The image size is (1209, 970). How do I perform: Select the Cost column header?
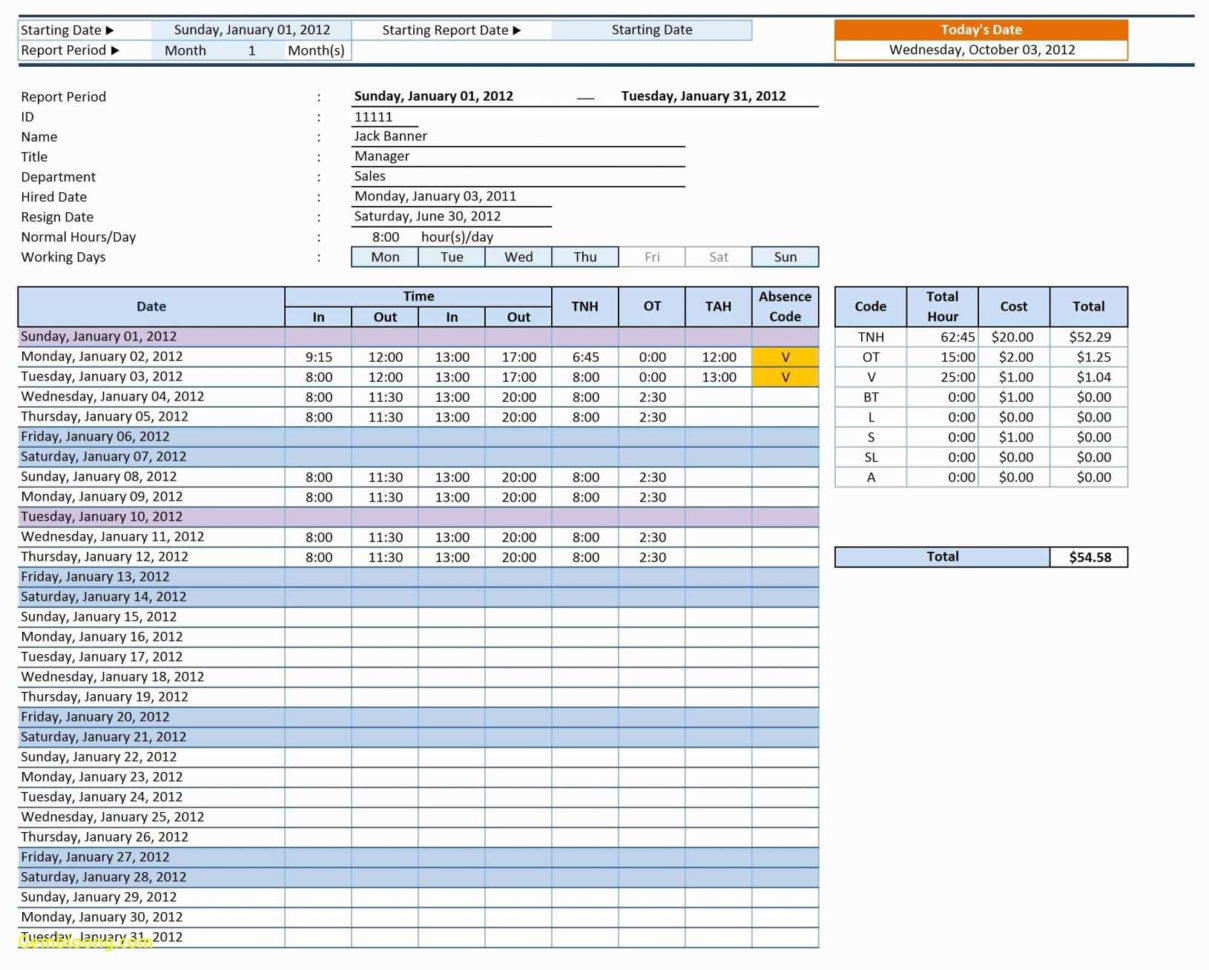[x=1014, y=307]
